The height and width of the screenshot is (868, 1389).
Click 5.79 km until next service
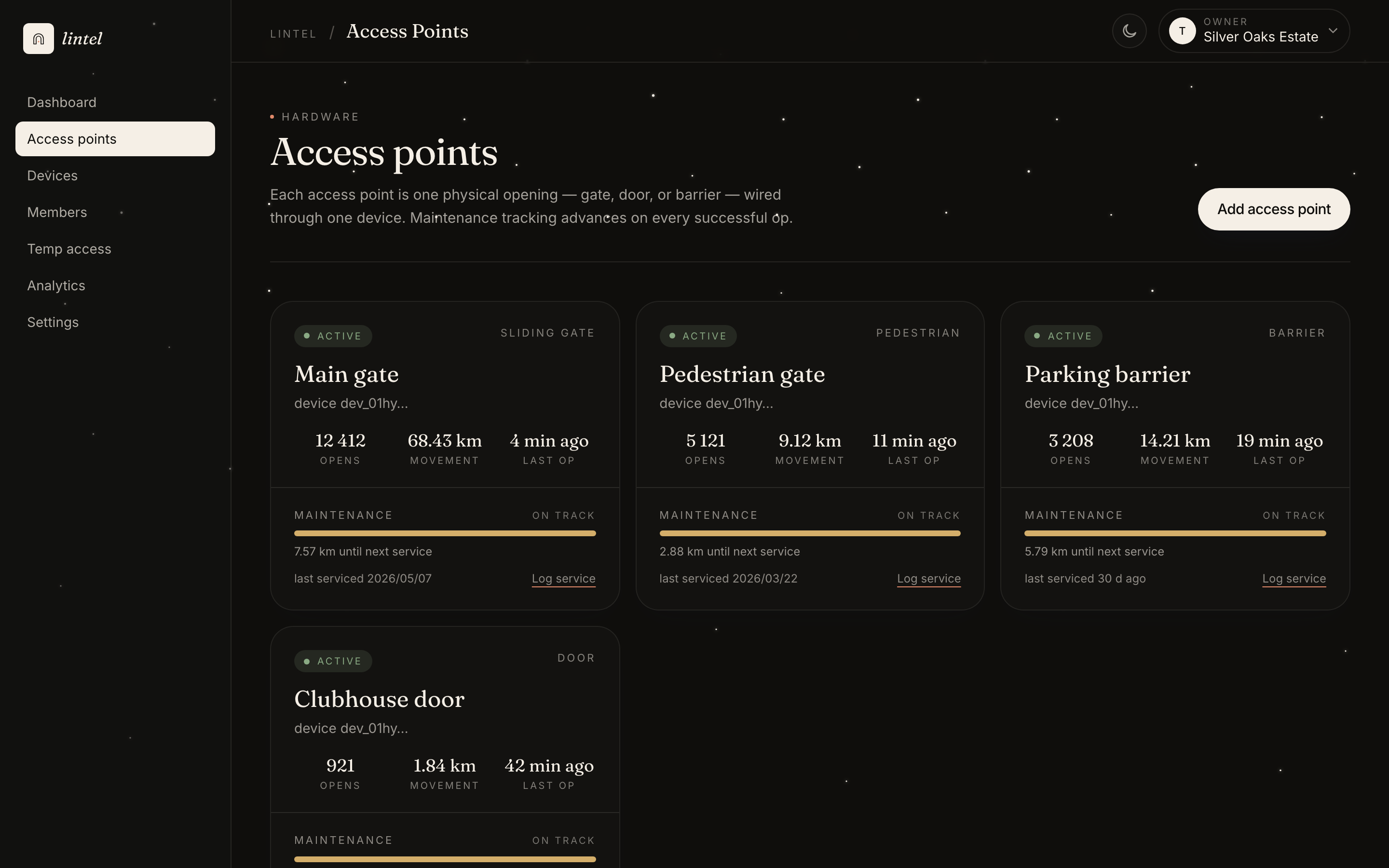pyautogui.click(x=1094, y=552)
